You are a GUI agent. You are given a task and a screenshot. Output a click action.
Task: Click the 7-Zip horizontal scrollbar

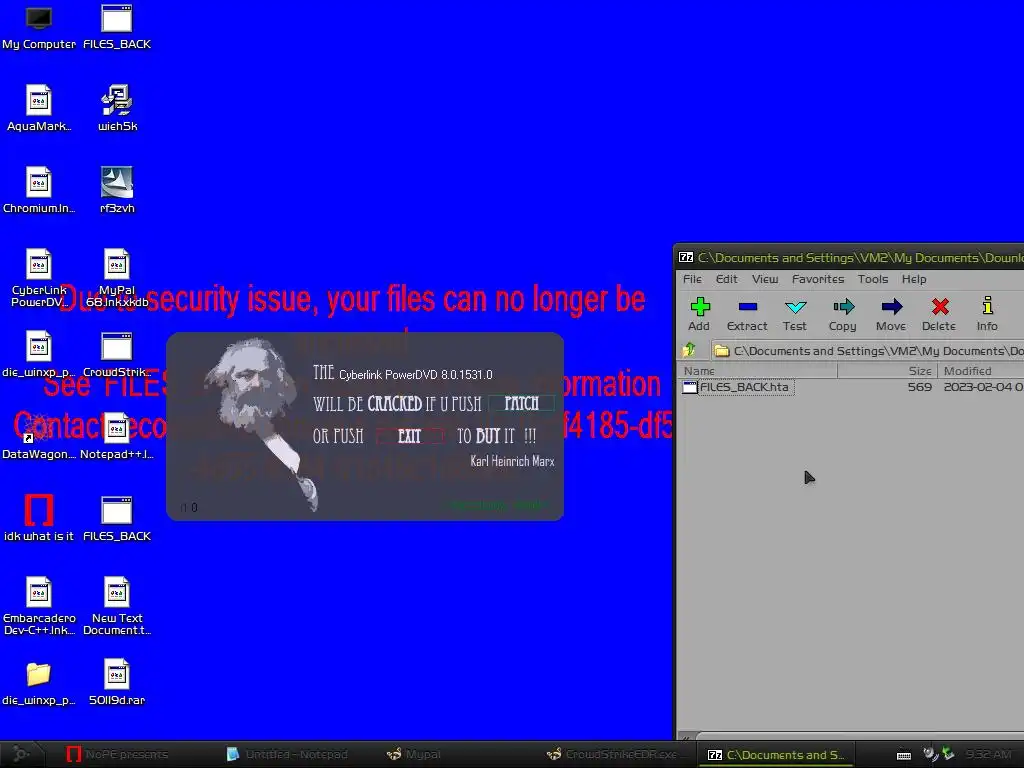(858, 737)
